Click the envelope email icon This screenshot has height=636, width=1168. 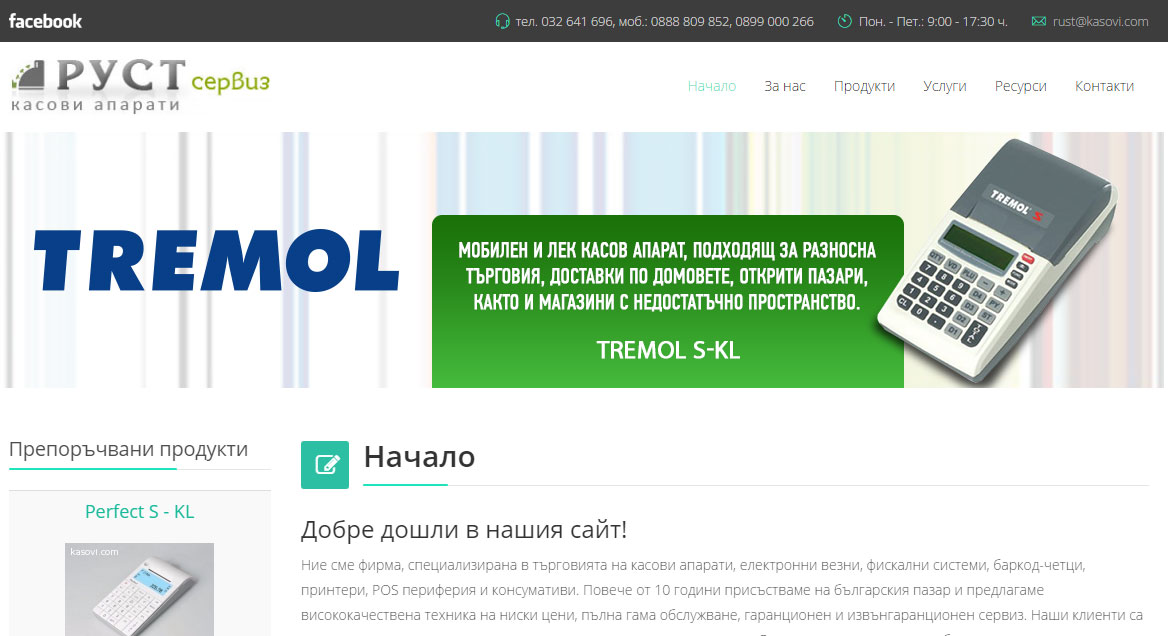tap(1038, 21)
